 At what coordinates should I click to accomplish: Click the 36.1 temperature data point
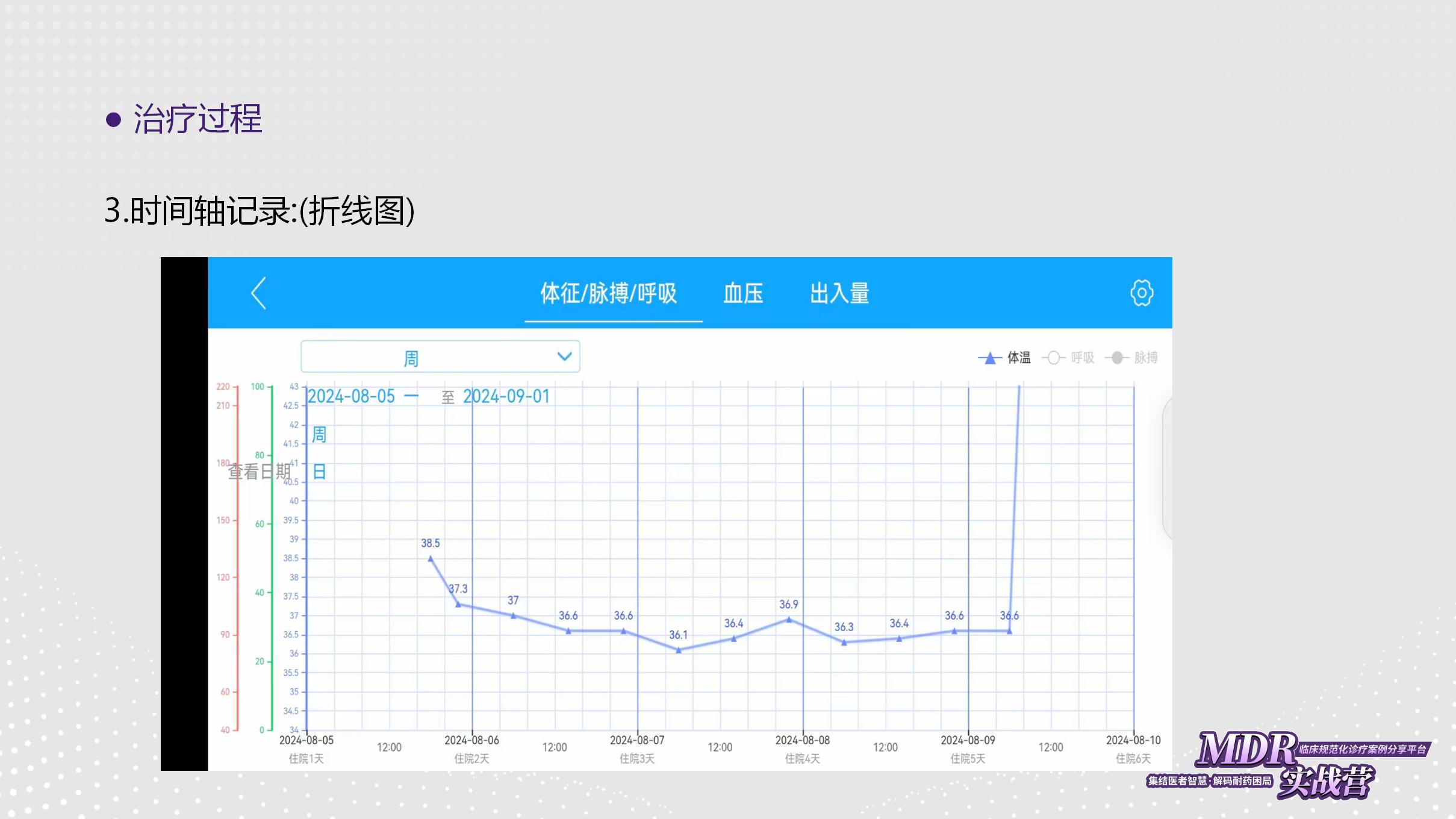[679, 650]
